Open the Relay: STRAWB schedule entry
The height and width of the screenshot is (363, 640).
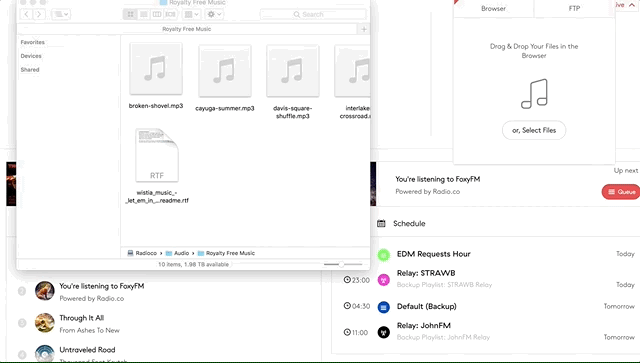coord(426,273)
